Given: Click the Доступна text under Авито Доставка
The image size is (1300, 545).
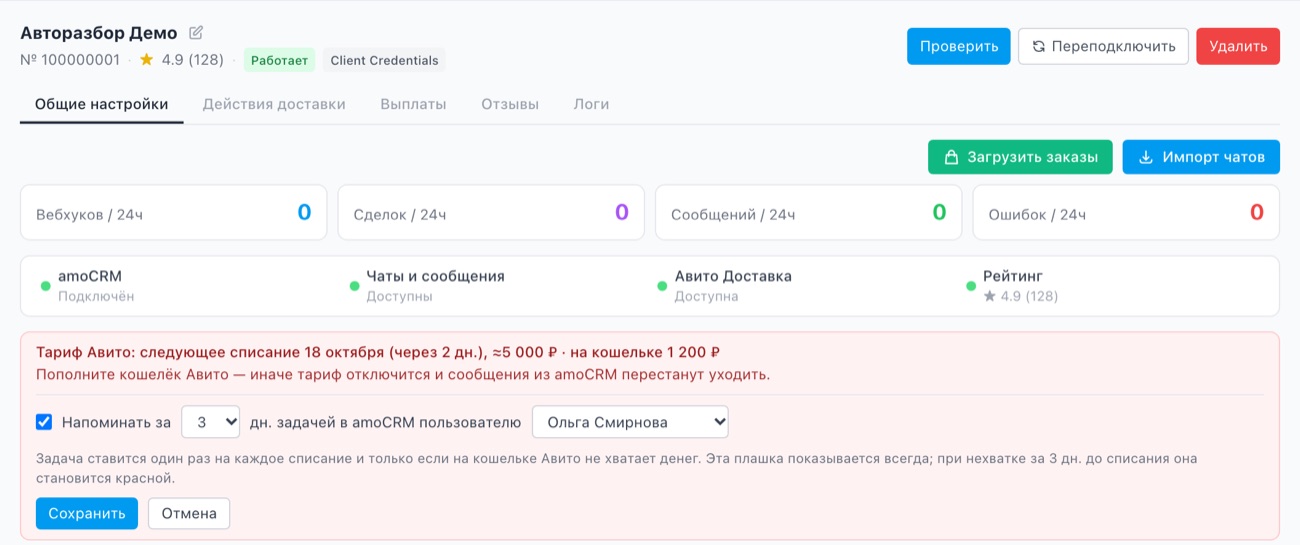Looking at the screenshot, I should click(706, 296).
